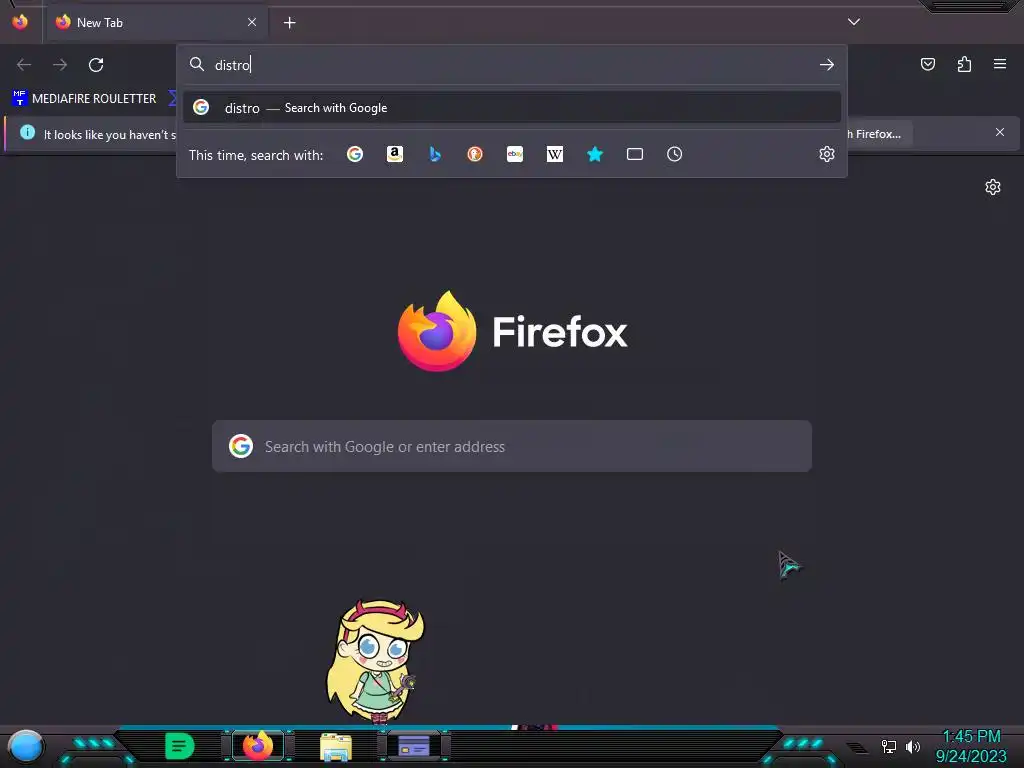The width and height of the screenshot is (1024, 768).
Task: Search history using the clock icon
Action: [x=675, y=154]
